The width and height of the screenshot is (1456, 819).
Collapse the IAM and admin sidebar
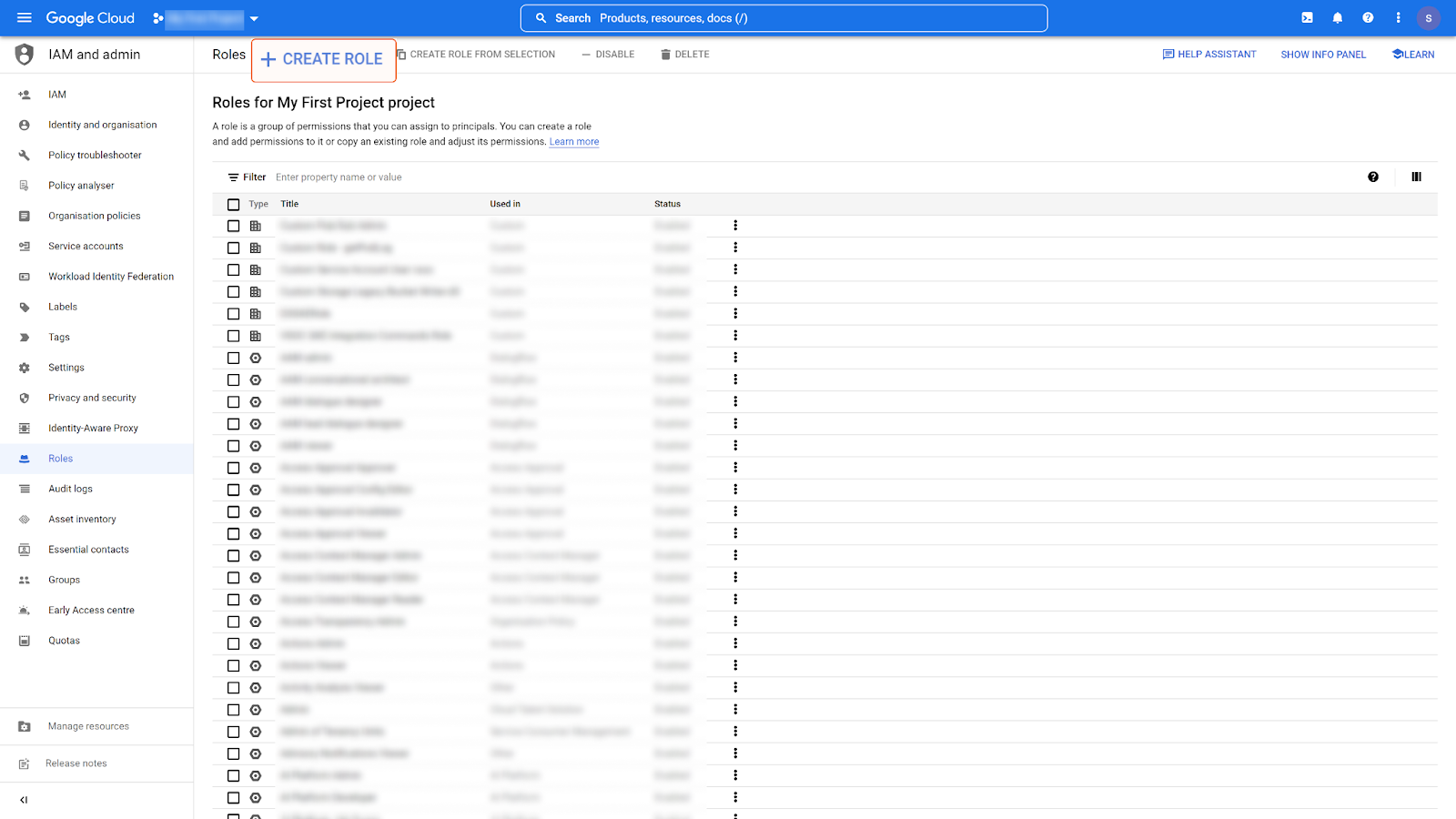tap(24, 800)
